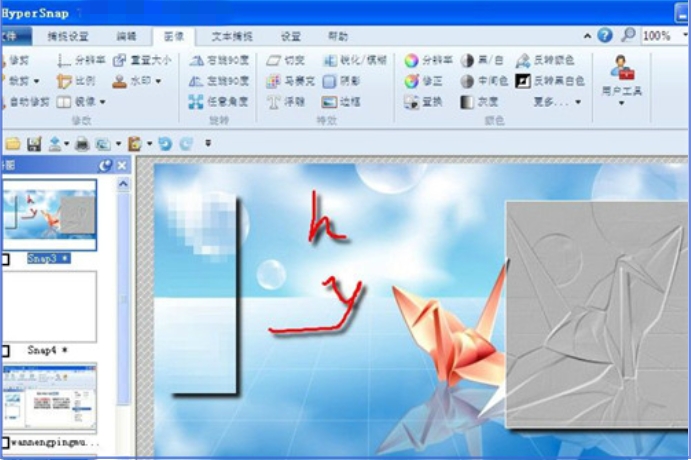
Task: Switch to the Text Capture (文本捕捉) tab
Action: click(232, 37)
